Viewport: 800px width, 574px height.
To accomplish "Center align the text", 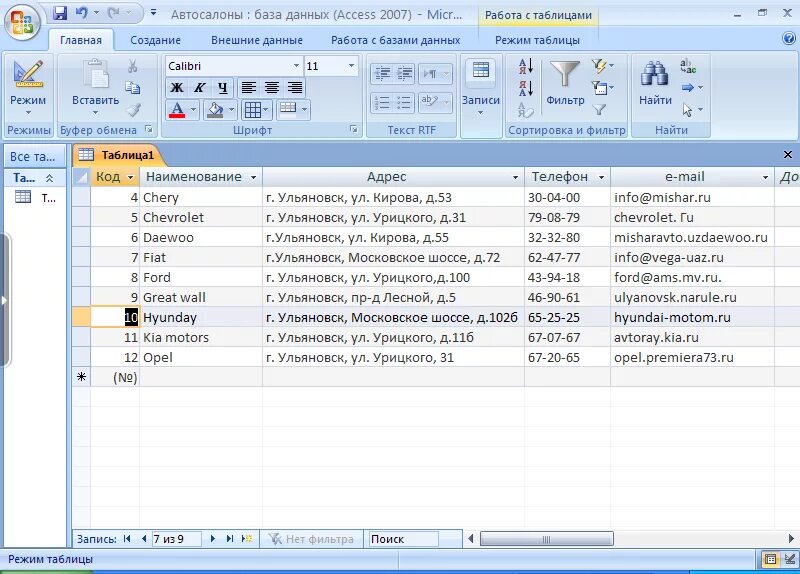I will (x=271, y=88).
